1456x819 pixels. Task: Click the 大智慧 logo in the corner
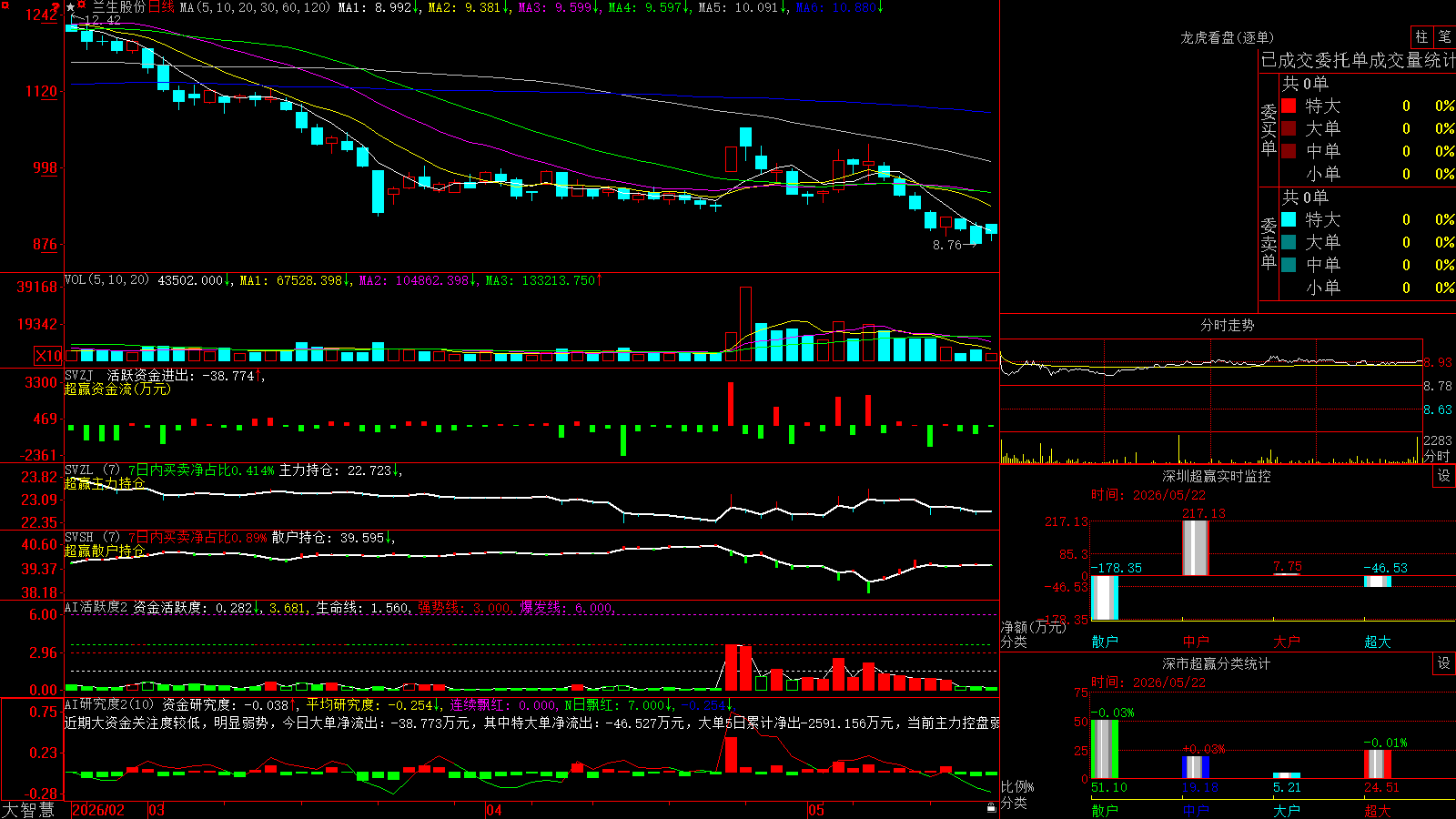[28, 809]
